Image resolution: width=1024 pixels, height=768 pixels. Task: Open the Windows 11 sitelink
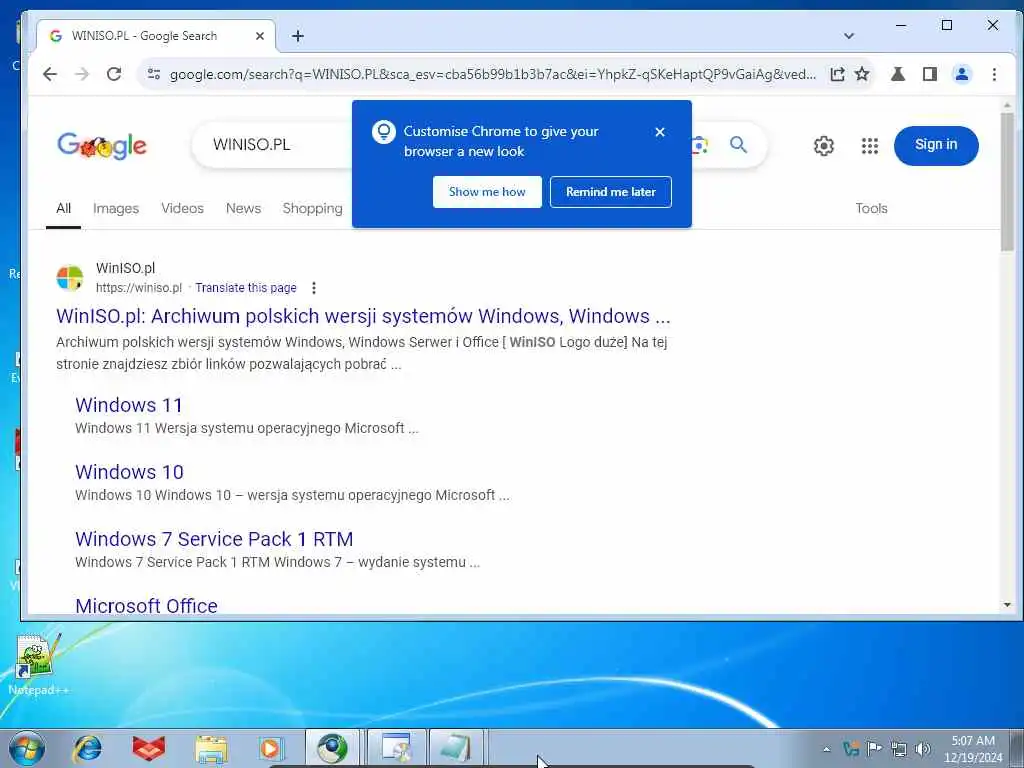click(129, 405)
